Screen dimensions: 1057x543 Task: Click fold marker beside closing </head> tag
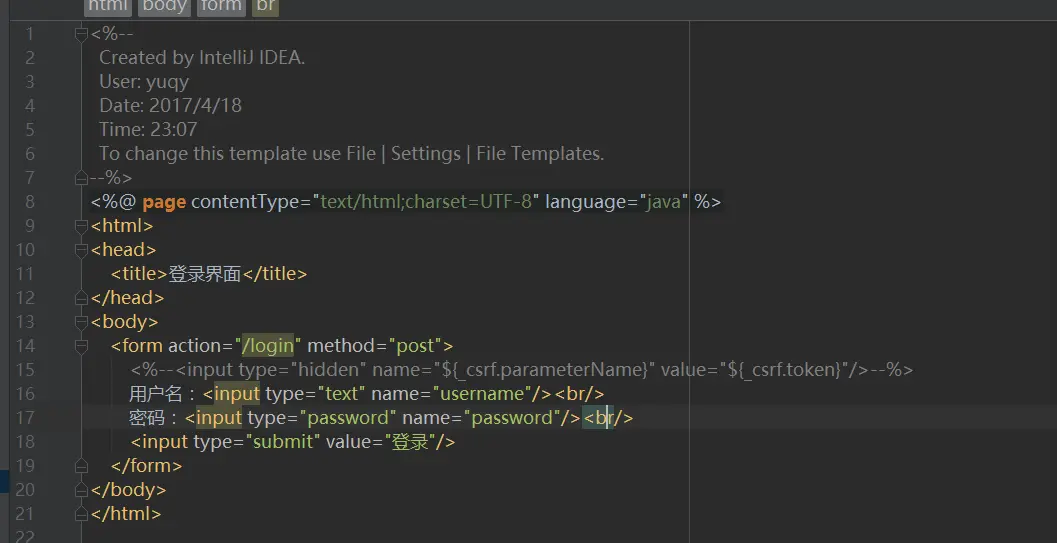[x=81, y=298]
